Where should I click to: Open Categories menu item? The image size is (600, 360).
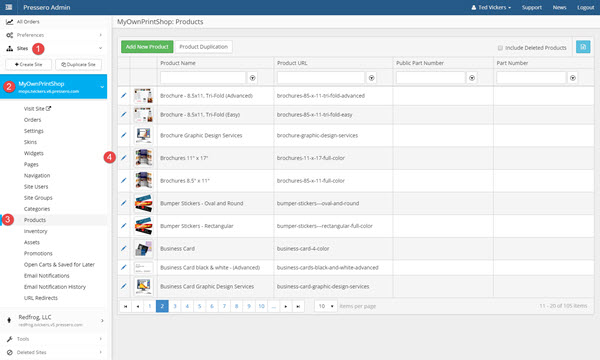[x=37, y=209]
